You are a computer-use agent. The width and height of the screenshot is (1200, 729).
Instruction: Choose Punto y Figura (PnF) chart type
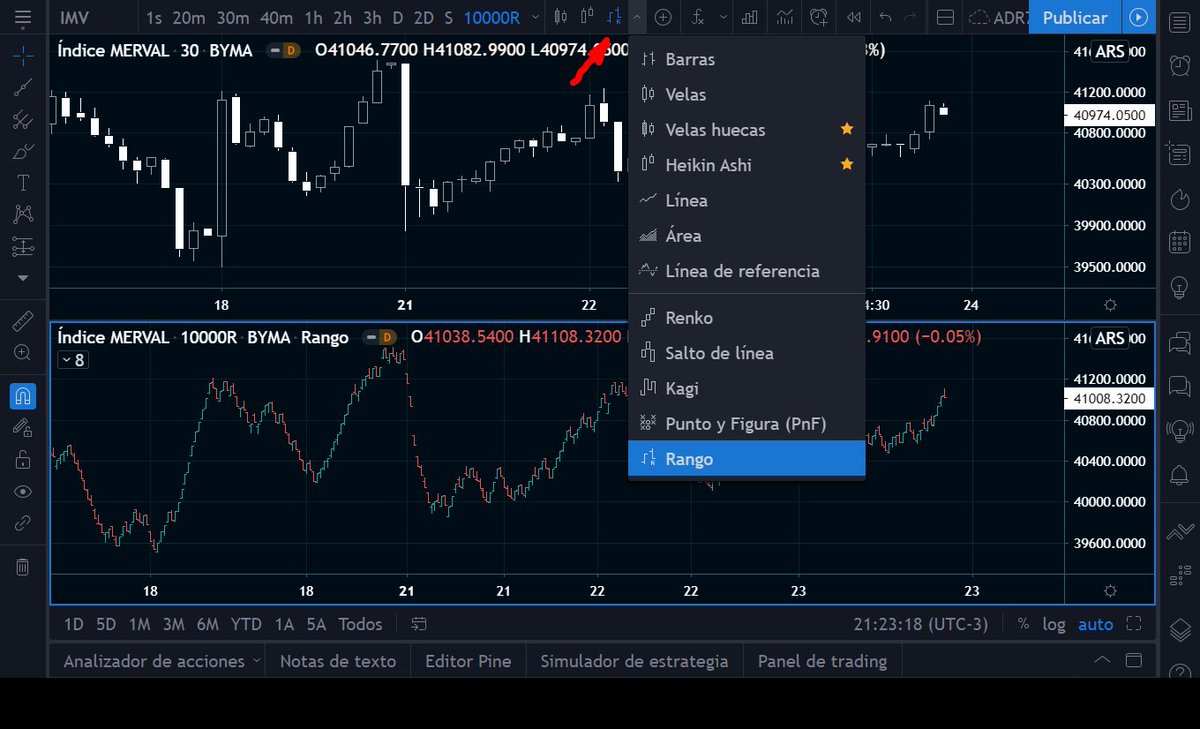pos(746,424)
